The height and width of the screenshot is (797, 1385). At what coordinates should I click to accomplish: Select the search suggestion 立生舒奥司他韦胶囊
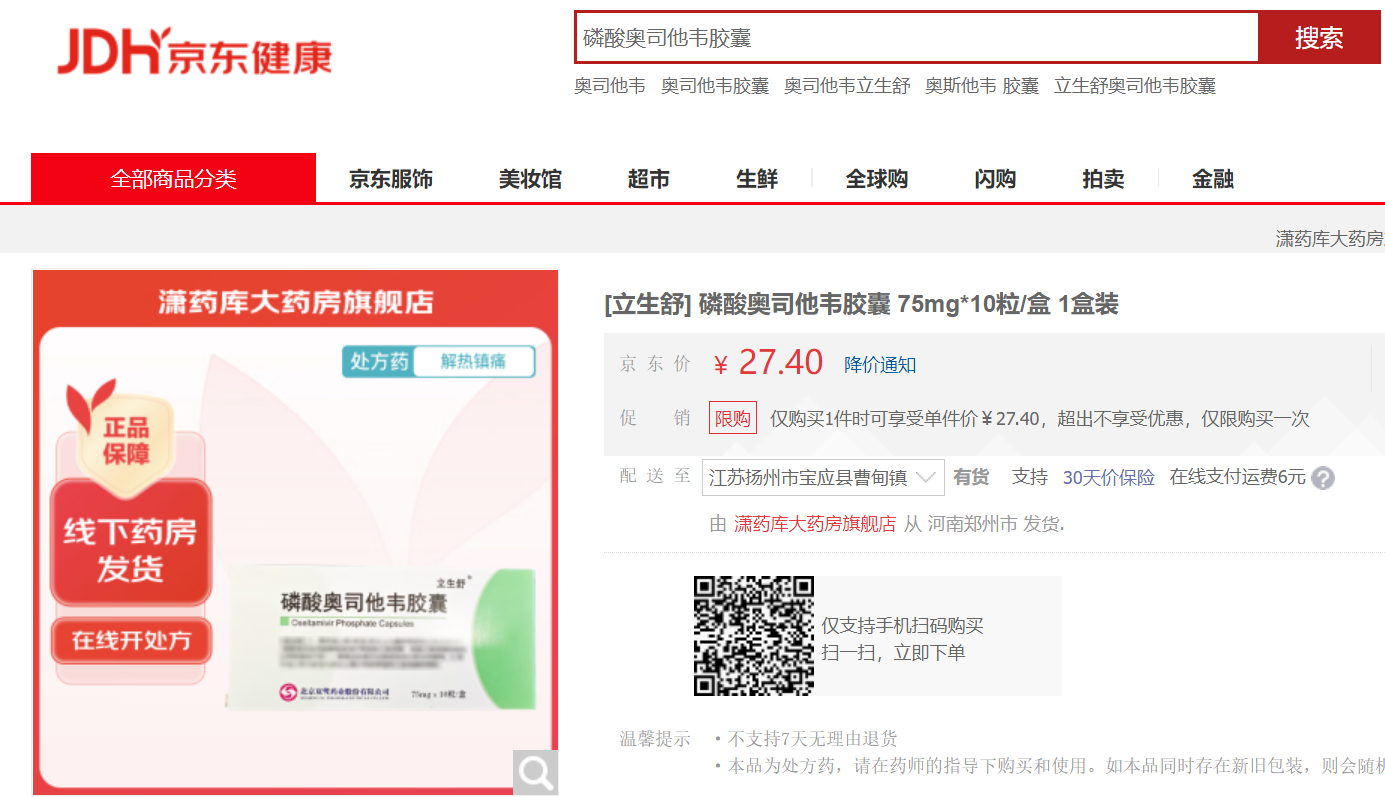pyautogui.click(x=1135, y=86)
